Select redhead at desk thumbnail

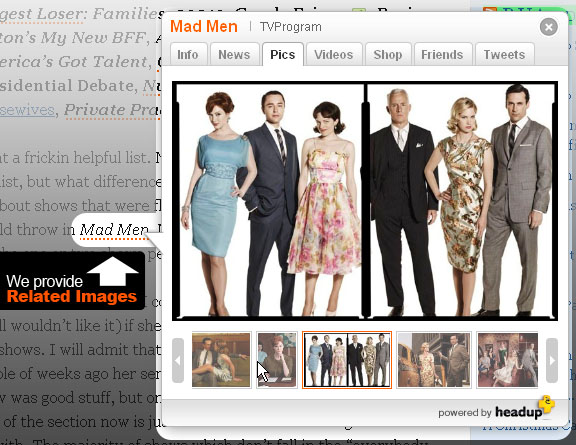(x=277, y=360)
